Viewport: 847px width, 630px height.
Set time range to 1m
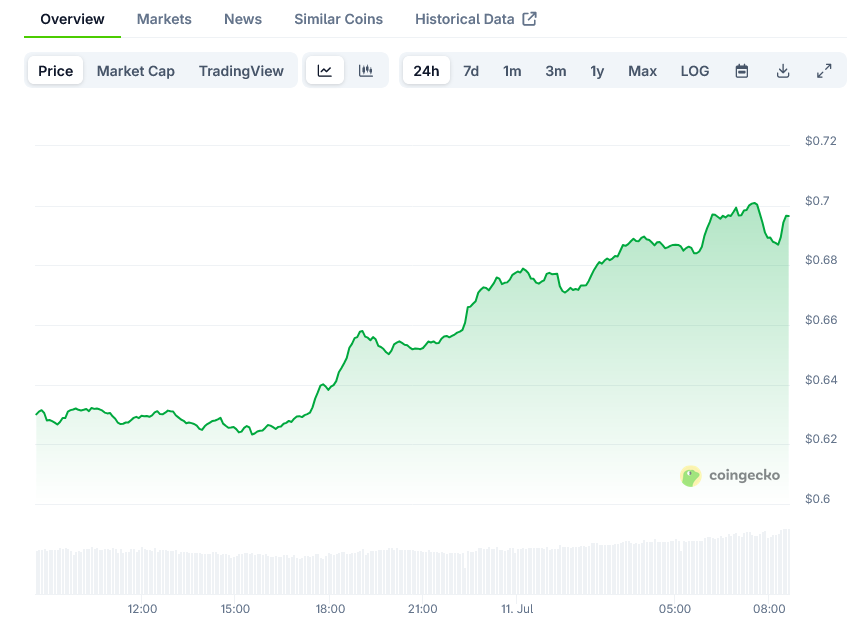pyautogui.click(x=512, y=71)
